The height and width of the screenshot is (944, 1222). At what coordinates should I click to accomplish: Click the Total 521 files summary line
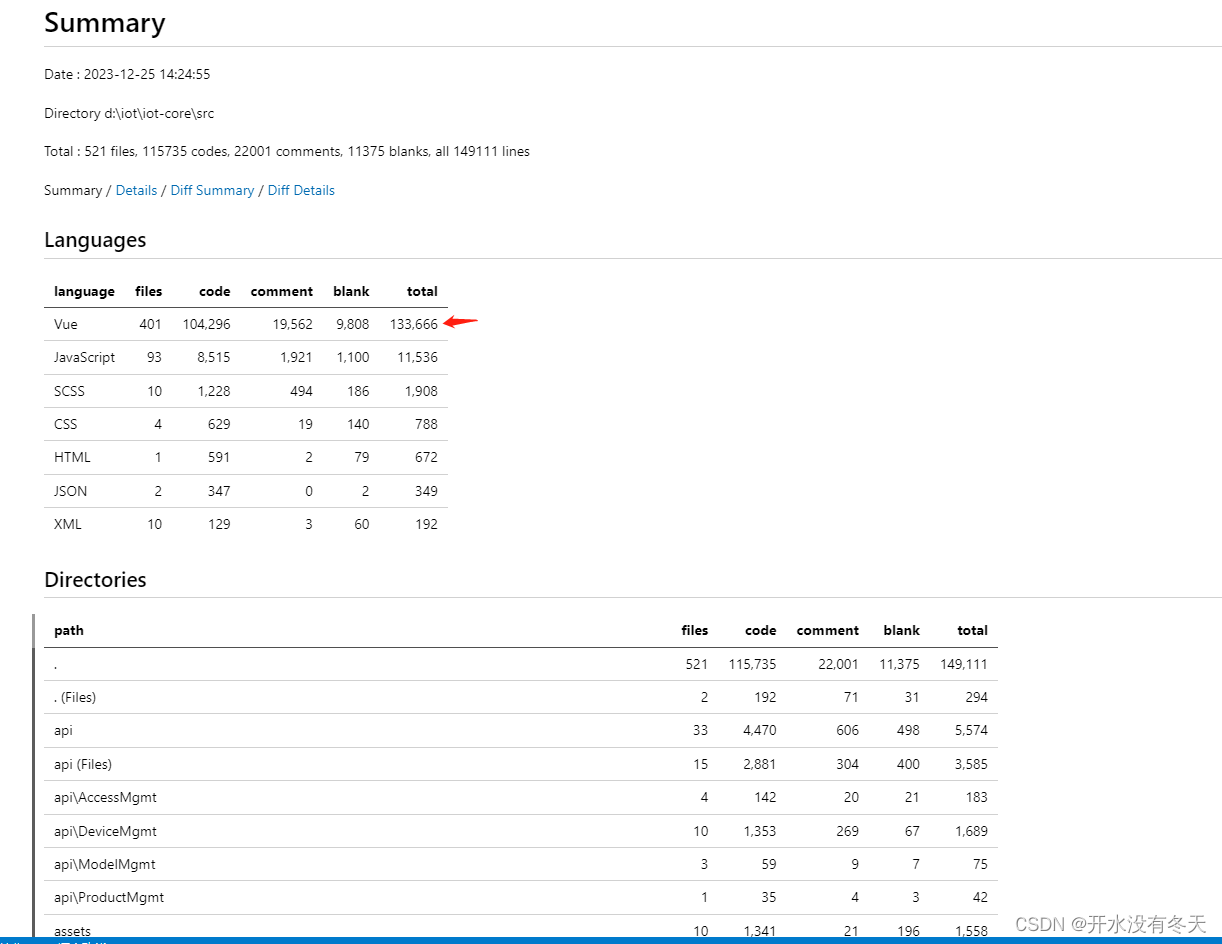pos(287,152)
